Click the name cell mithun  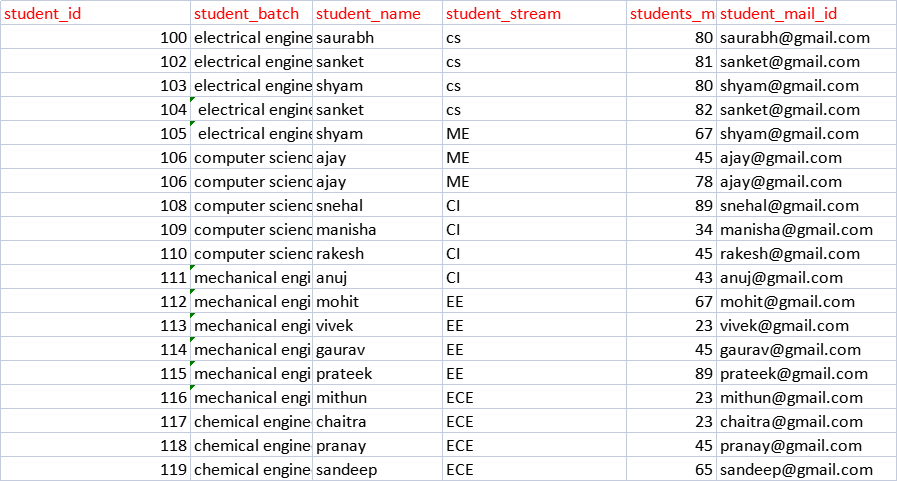(x=377, y=397)
